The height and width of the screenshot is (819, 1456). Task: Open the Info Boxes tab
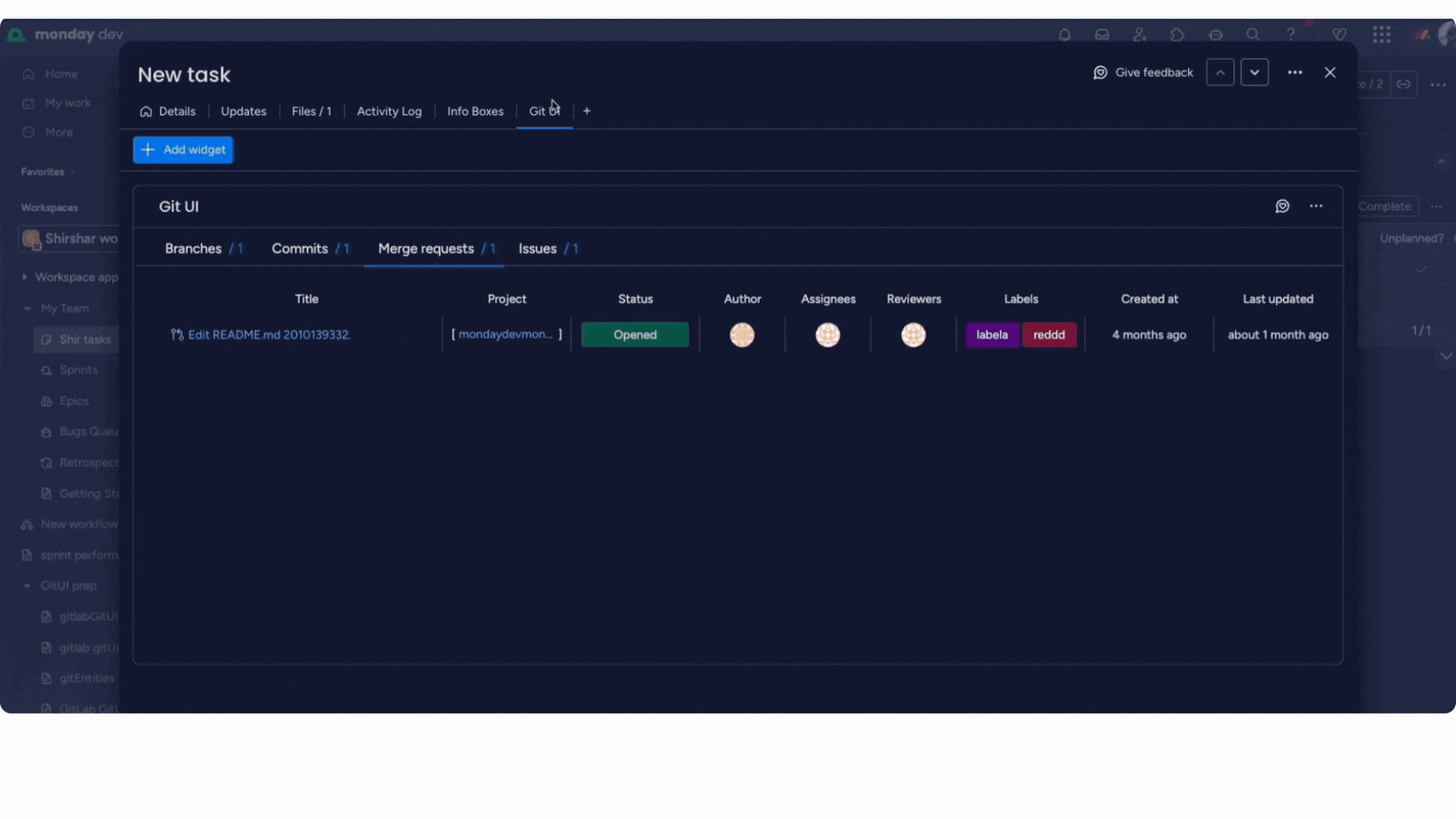[x=475, y=111]
